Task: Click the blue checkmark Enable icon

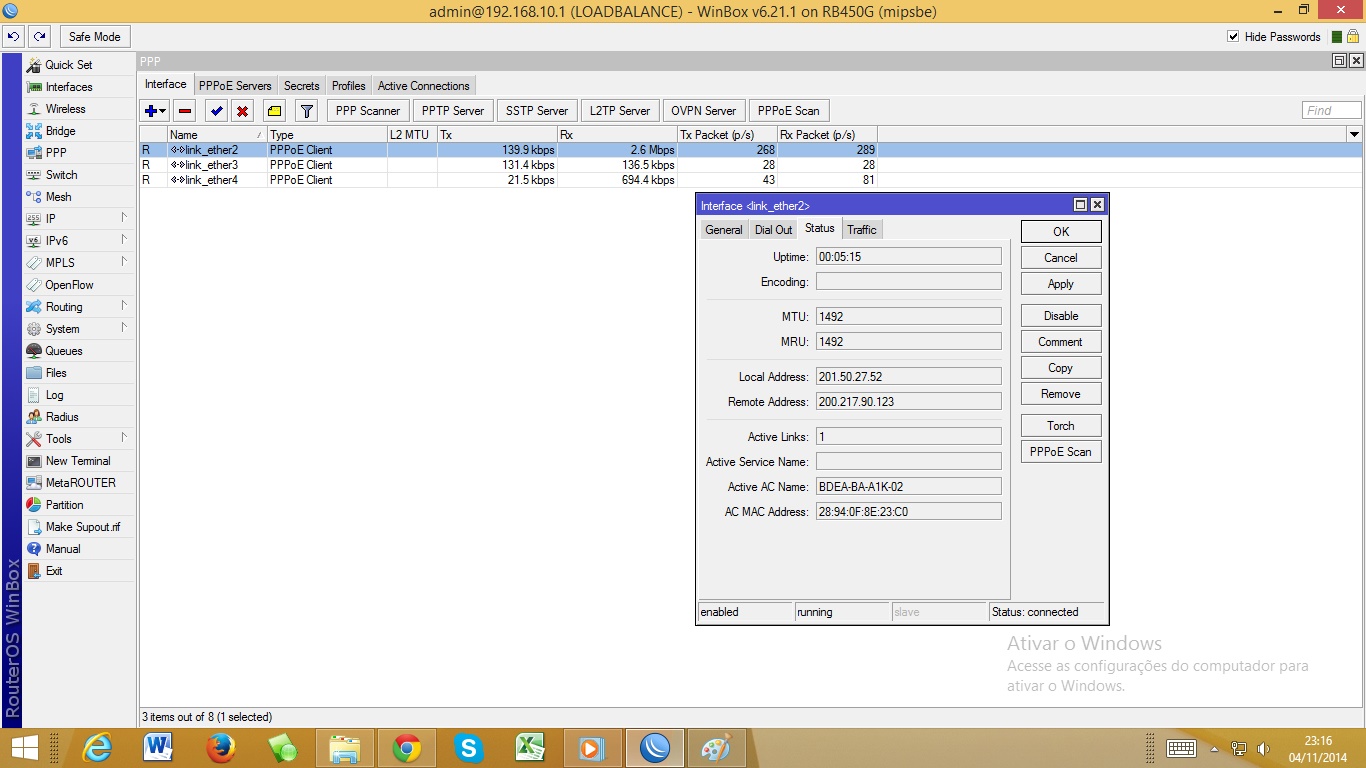Action: [x=216, y=111]
